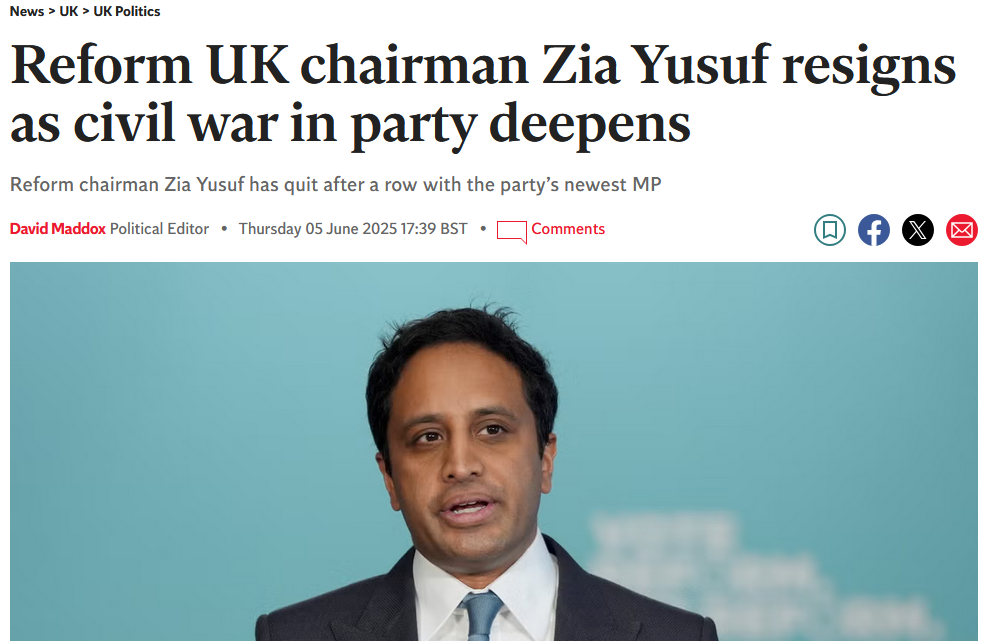This screenshot has width=986, height=641.
Task: Share the article by email icon
Action: (961, 230)
